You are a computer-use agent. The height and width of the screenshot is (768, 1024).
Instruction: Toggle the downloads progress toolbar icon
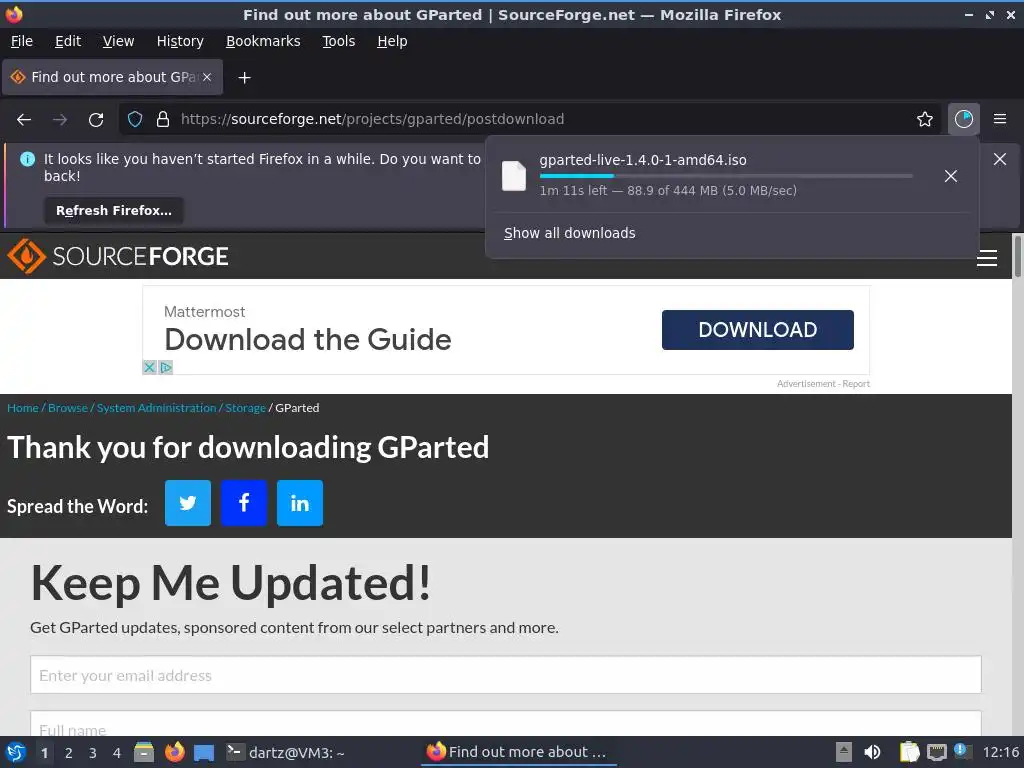[963, 119]
